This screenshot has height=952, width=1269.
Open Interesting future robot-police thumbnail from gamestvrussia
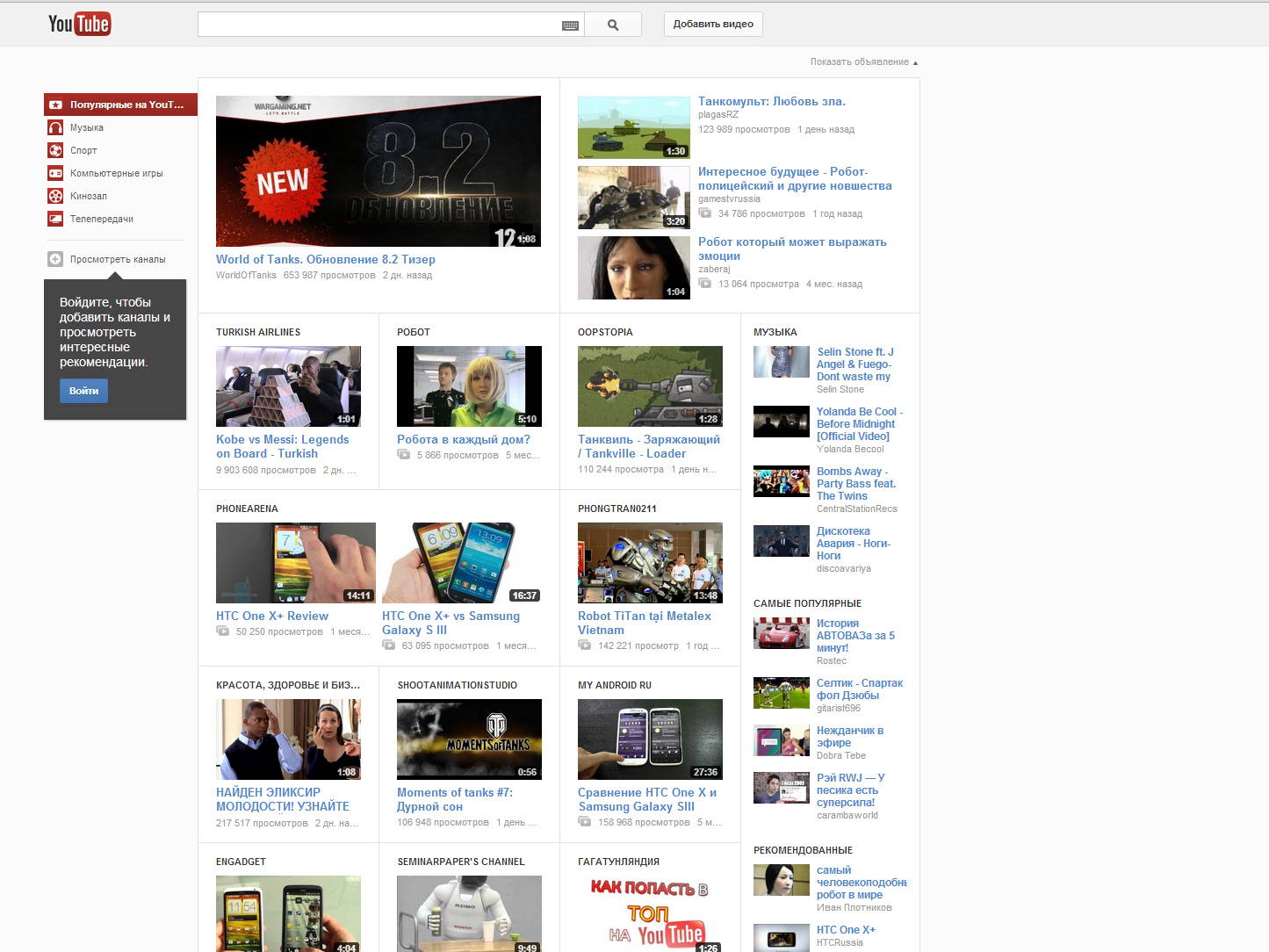(634, 198)
